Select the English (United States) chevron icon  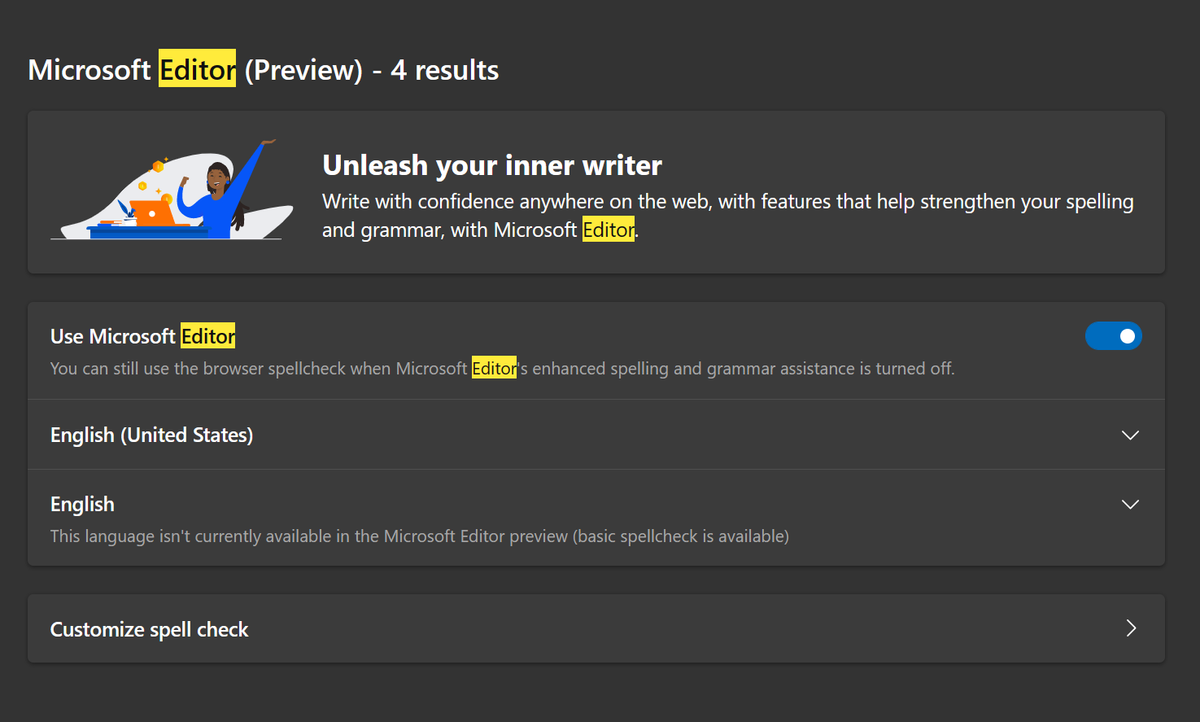(x=1129, y=435)
